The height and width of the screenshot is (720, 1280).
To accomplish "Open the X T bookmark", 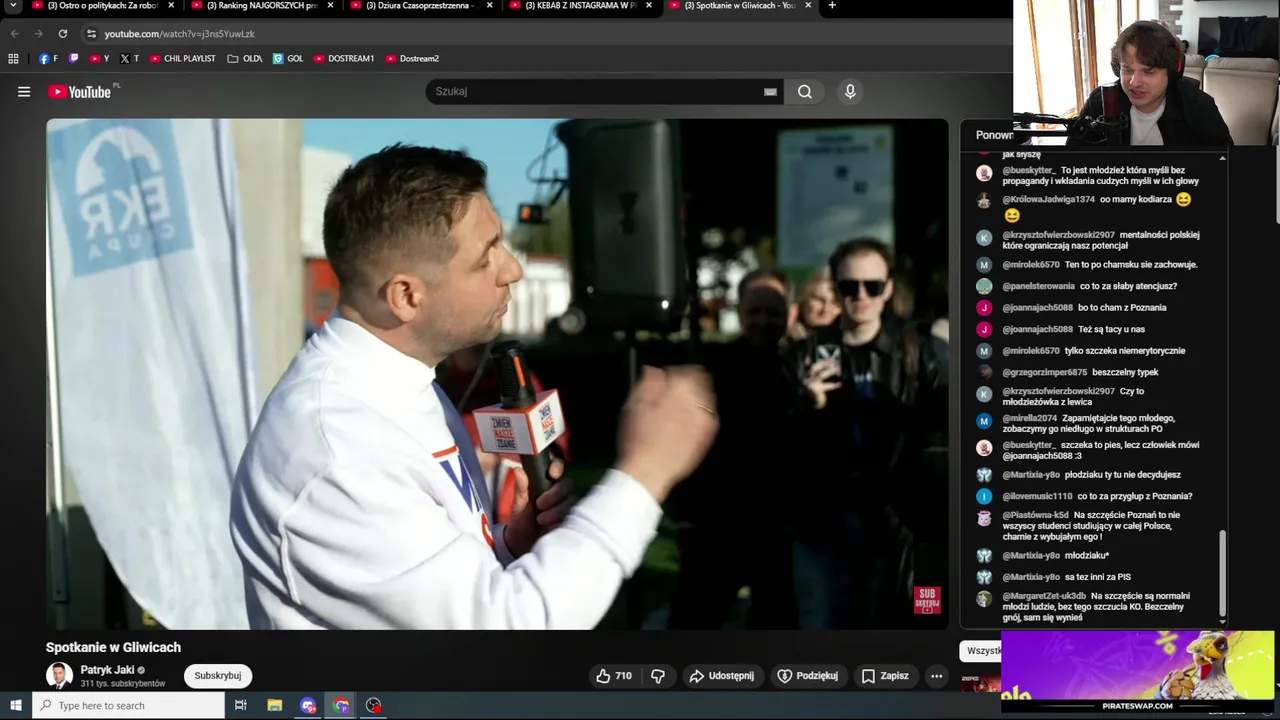I will [129, 59].
